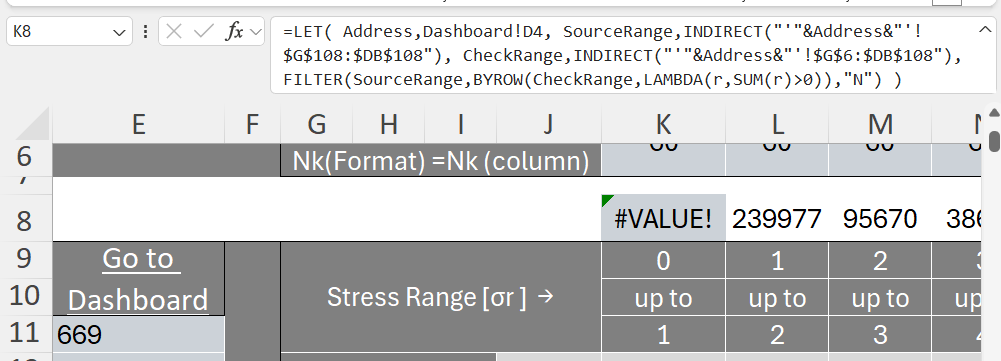Select column J header
Viewport: 1001px width, 361px height.
(x=548, y=125)
